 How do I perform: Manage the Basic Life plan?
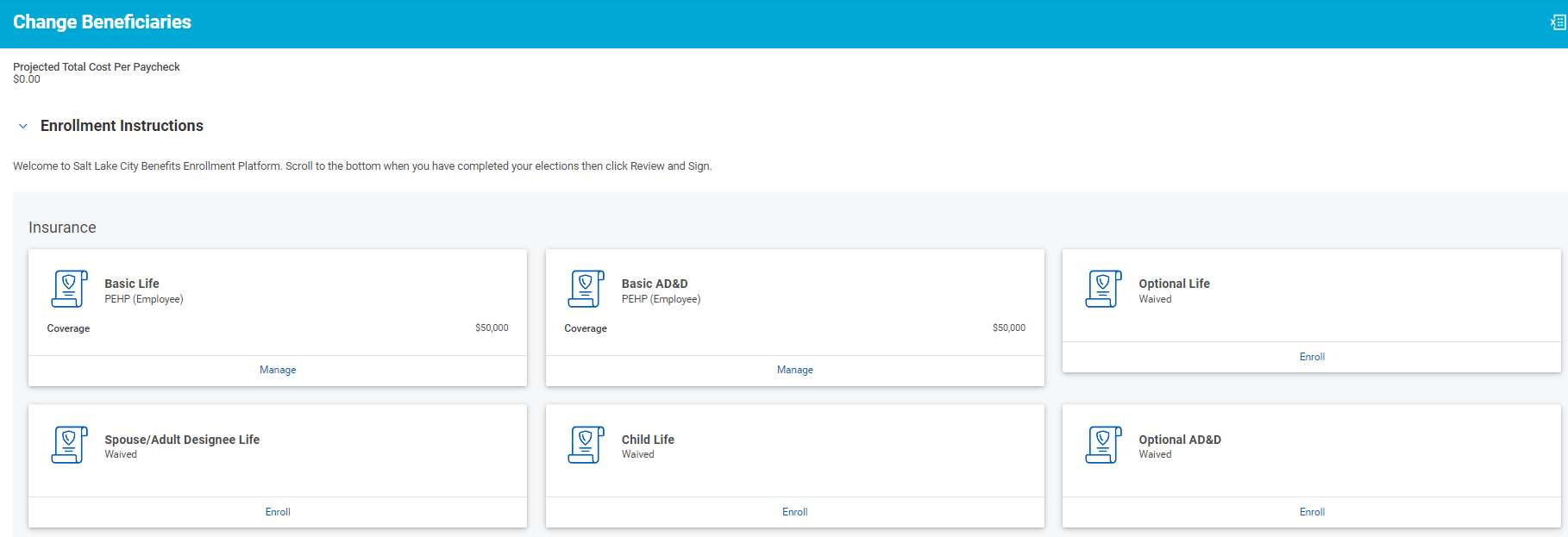pos(278,370)
